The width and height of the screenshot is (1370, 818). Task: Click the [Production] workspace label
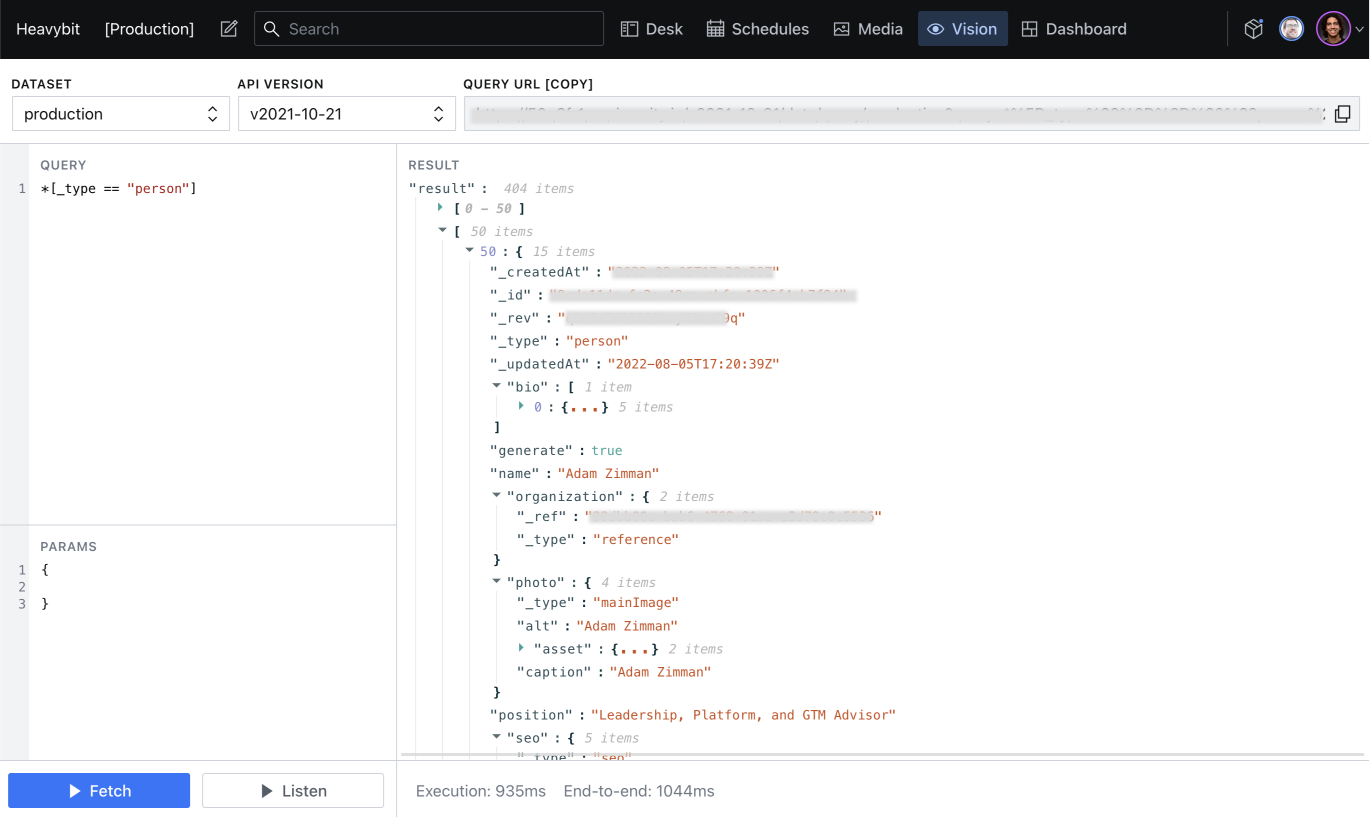point(149,29)
